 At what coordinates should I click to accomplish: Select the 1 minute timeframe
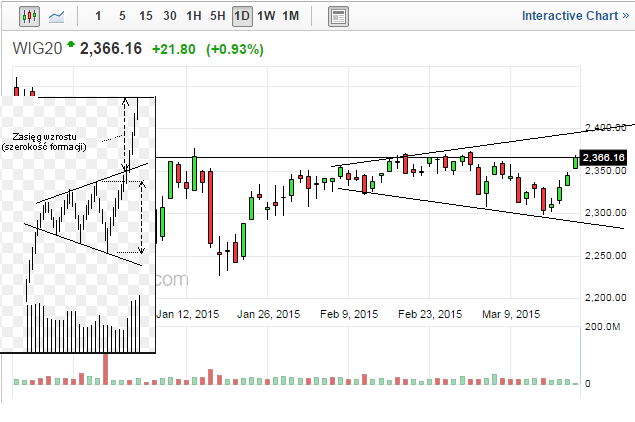pyautogui.click(x=98, y=16)
